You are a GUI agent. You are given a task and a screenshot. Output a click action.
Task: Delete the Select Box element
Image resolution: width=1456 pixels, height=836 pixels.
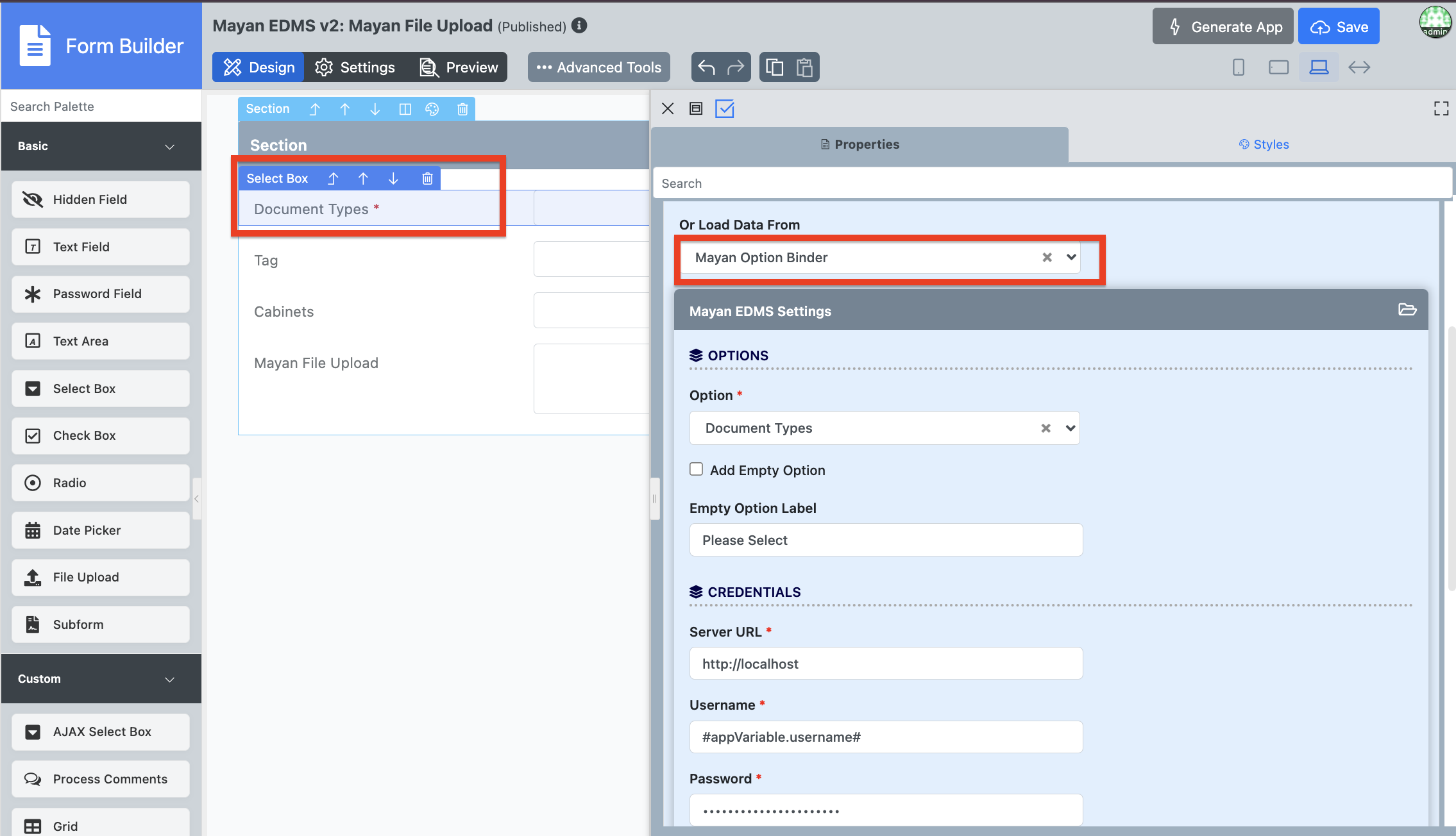click(427, 178)
